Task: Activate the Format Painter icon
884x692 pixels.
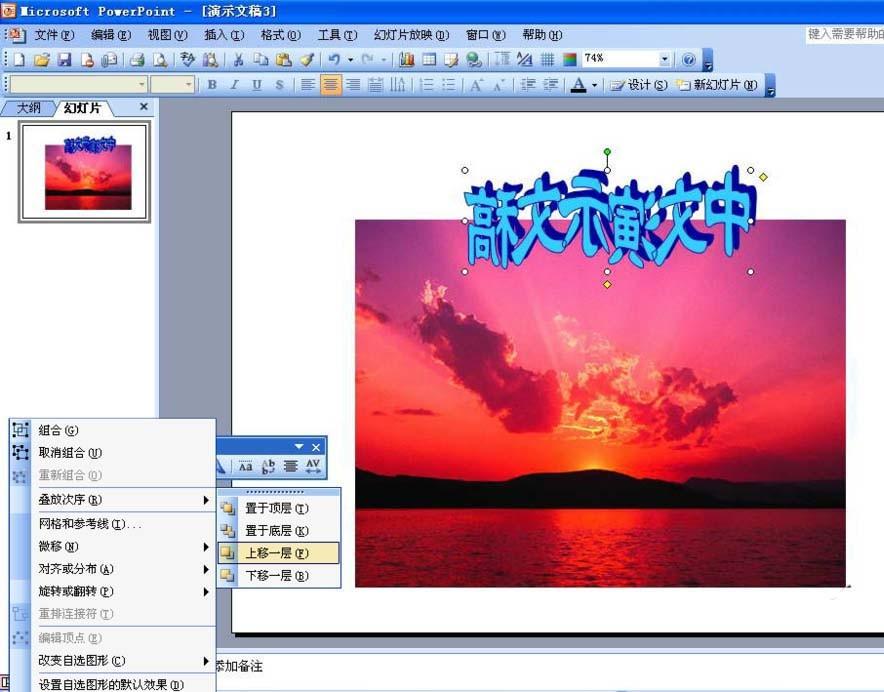Action: [x=307, y=59]
